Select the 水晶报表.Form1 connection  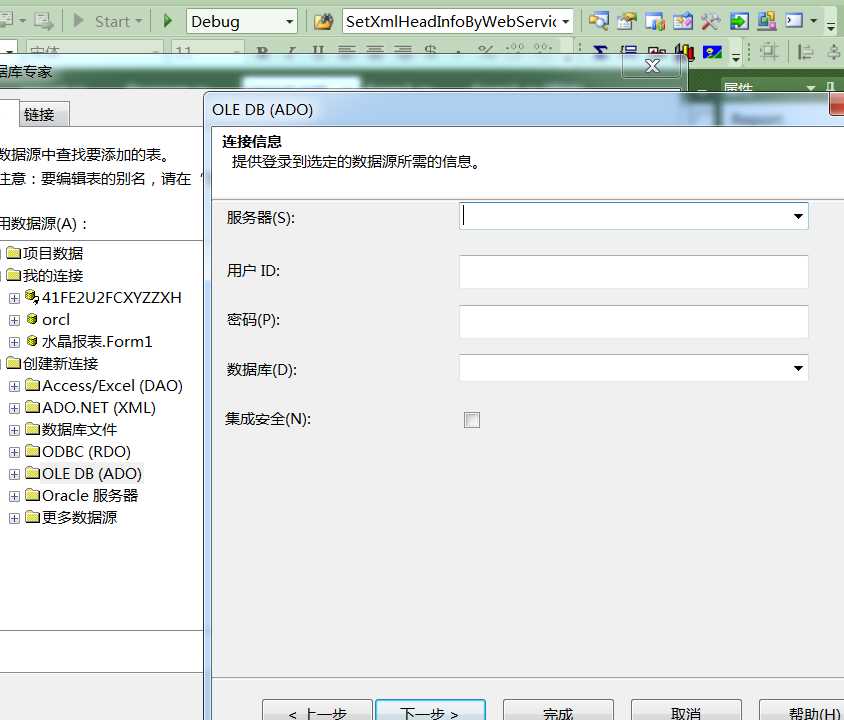coord(97,342)
